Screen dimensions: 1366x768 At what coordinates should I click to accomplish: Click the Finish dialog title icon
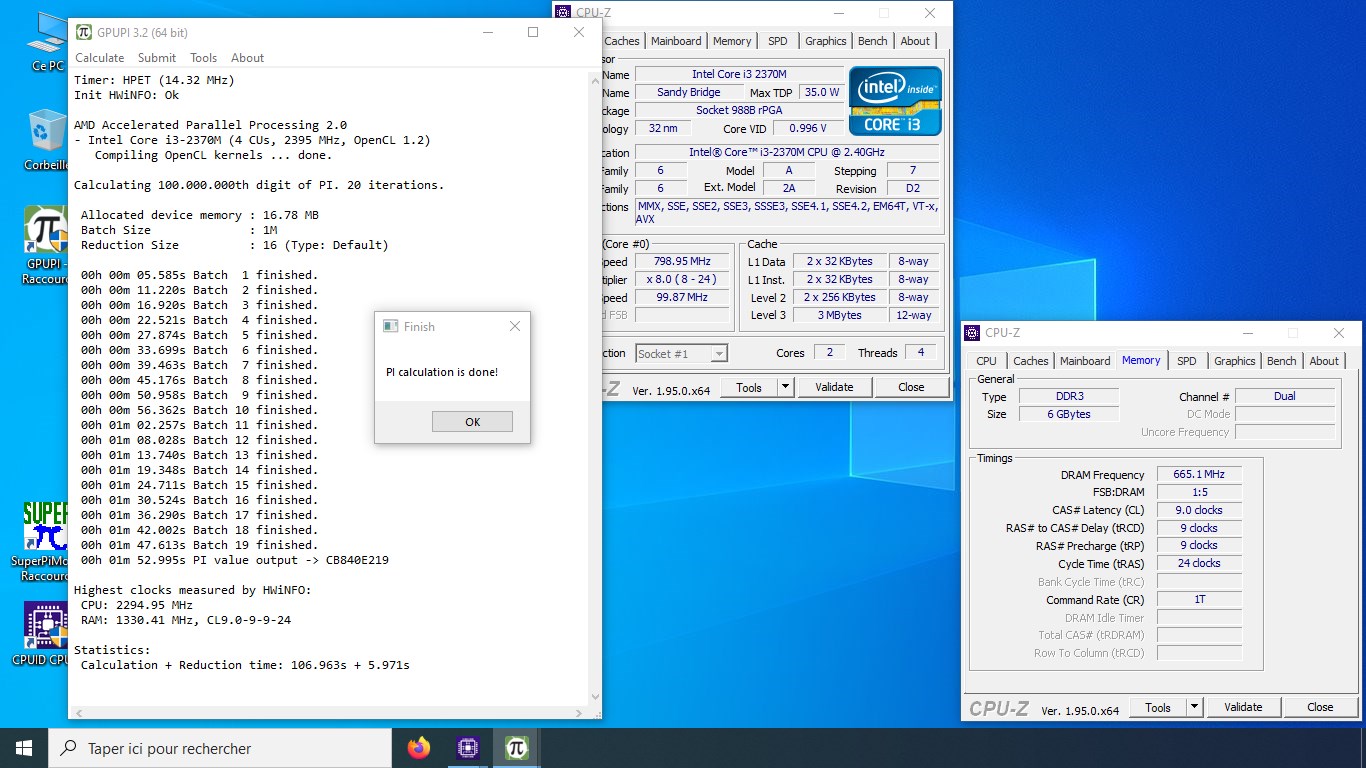(x=391, y=326)
